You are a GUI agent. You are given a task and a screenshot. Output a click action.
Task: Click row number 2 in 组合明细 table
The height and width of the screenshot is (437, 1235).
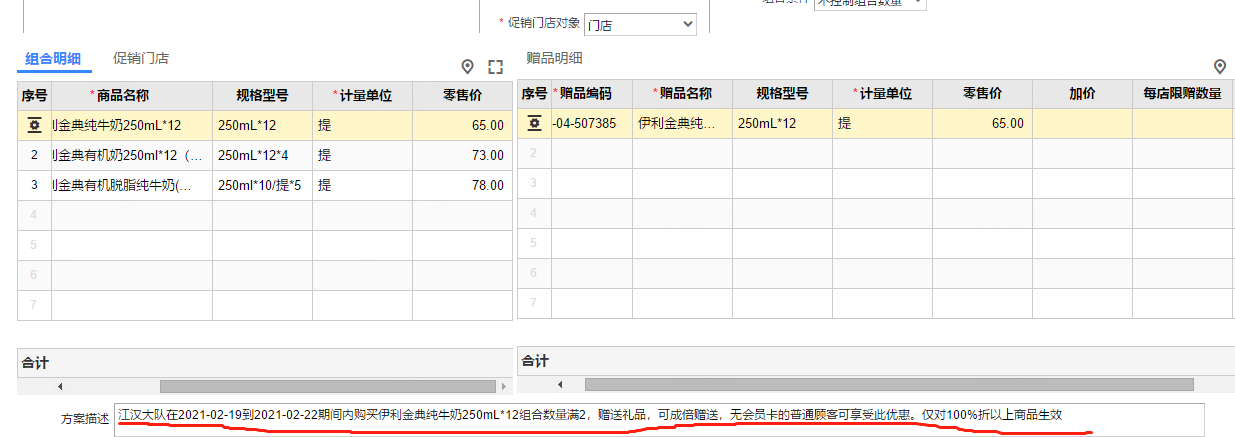coord(34,156)
